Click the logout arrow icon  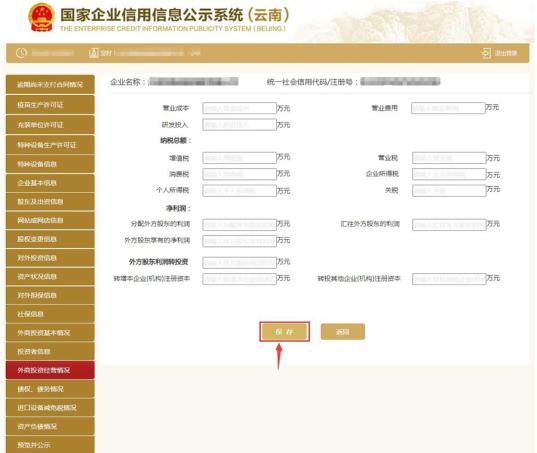(486, 53)
